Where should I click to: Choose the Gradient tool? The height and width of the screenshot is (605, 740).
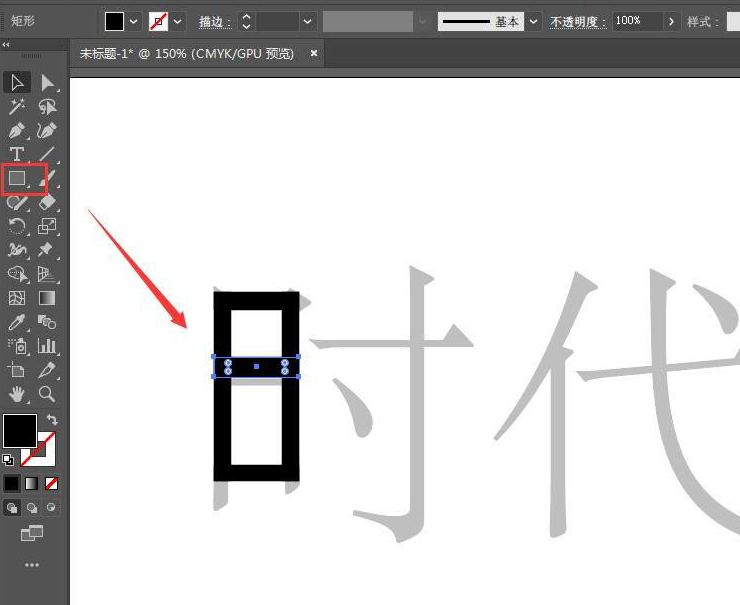tap(47, 298)
